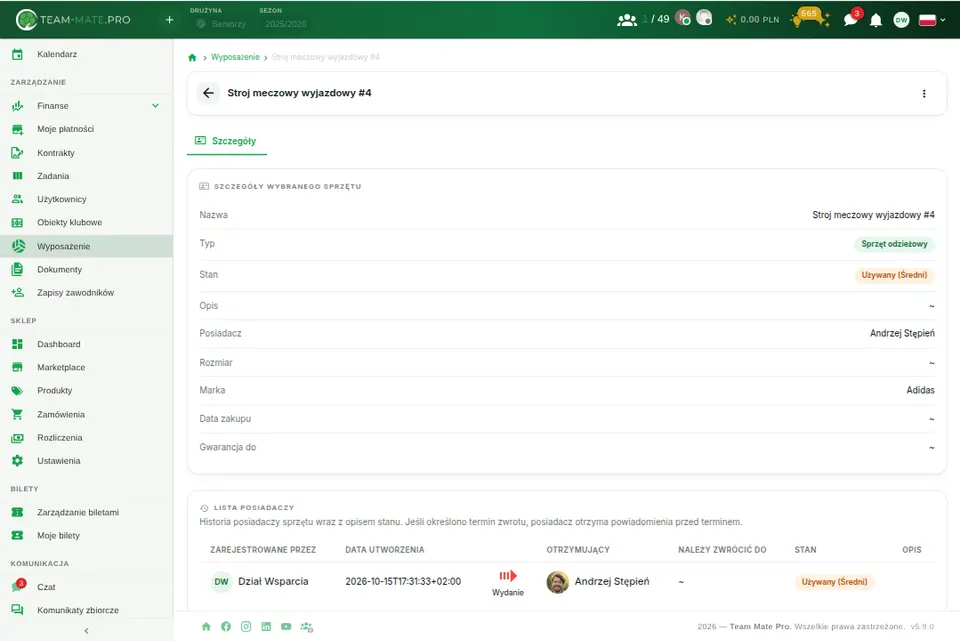
Task: Click the team members count icon
Action: (627, 20)
